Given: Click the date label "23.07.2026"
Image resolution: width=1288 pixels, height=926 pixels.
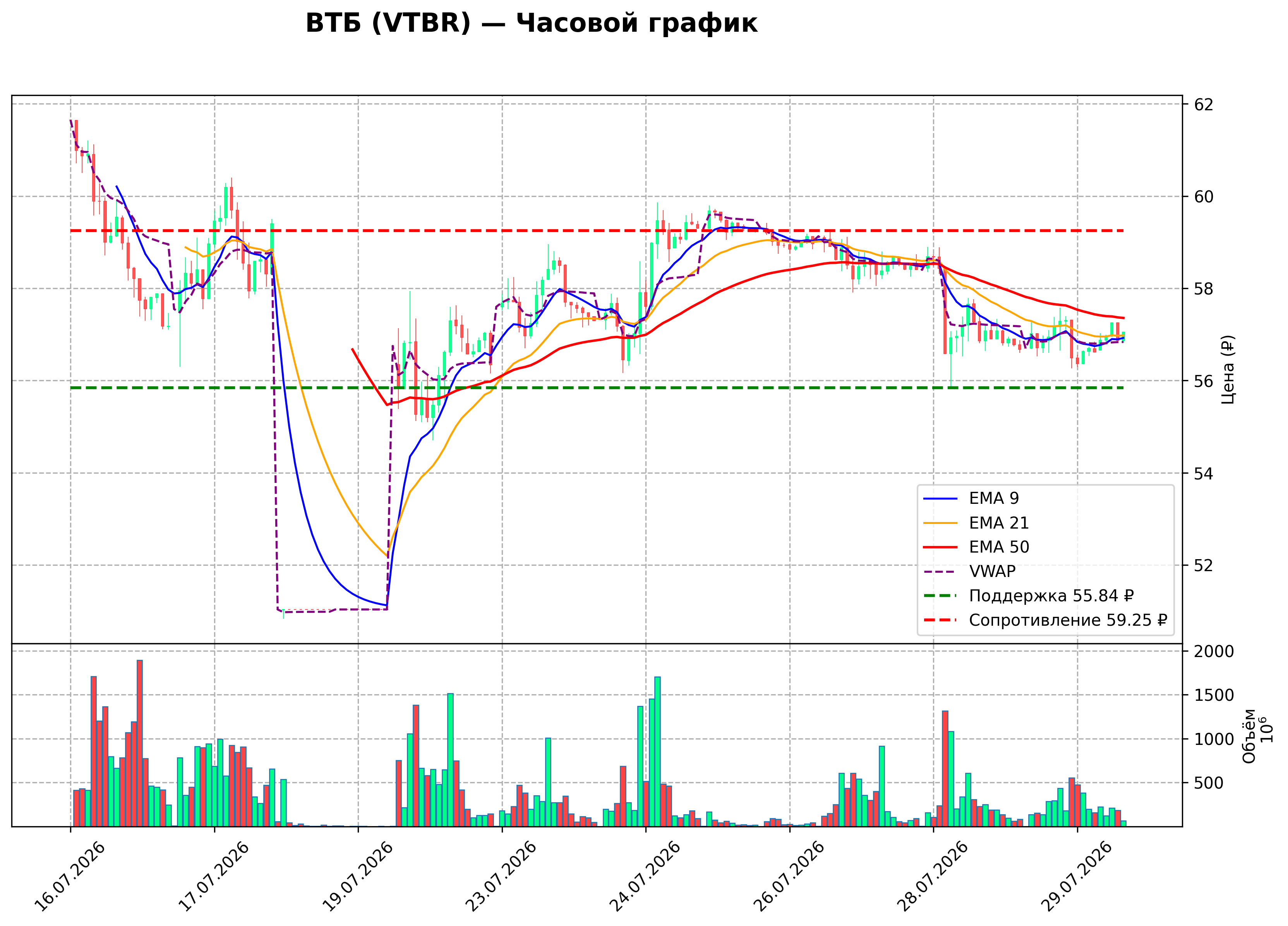Looking at the screenshot, I should point(501,876).
